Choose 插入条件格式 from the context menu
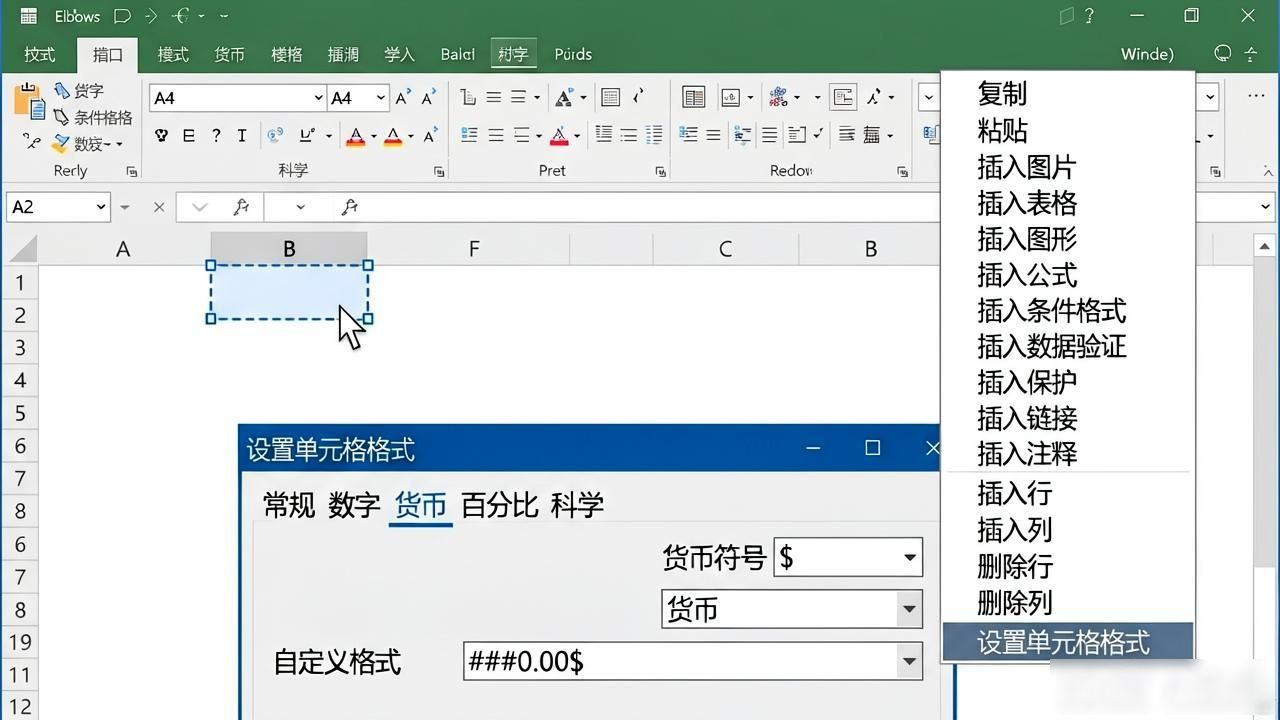This screenshot has width=1280, height=720. coord(1067,310)
